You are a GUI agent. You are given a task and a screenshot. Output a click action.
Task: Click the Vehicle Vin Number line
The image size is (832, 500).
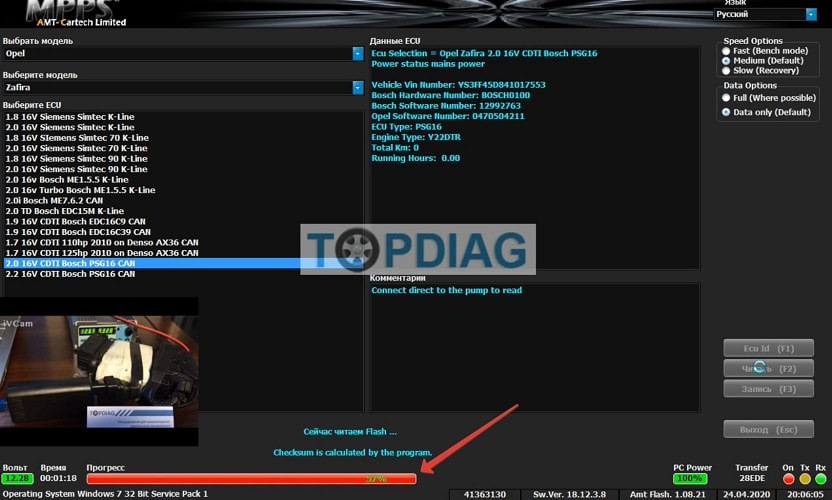[x=458, y=85]
